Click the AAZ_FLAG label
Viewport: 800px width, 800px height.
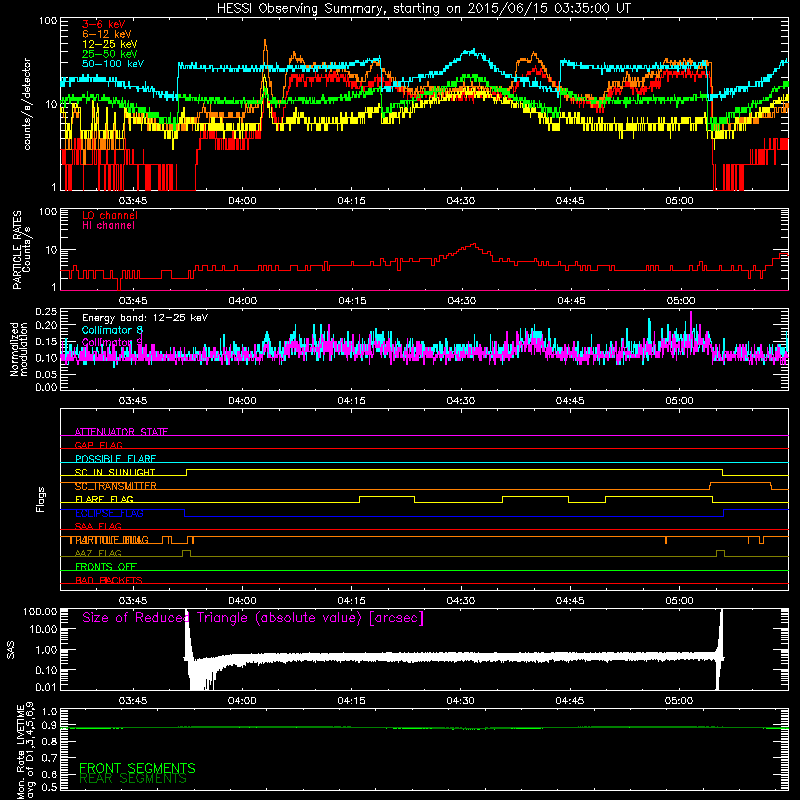click(x=98, y=553)
